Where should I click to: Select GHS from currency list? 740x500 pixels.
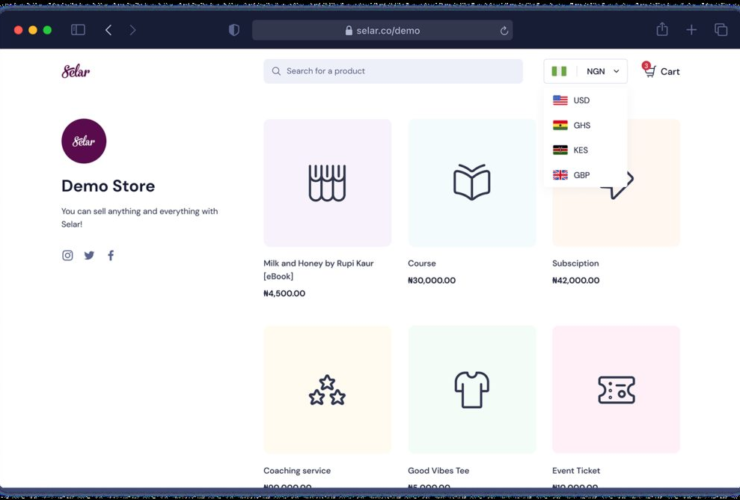pos(581,125)
